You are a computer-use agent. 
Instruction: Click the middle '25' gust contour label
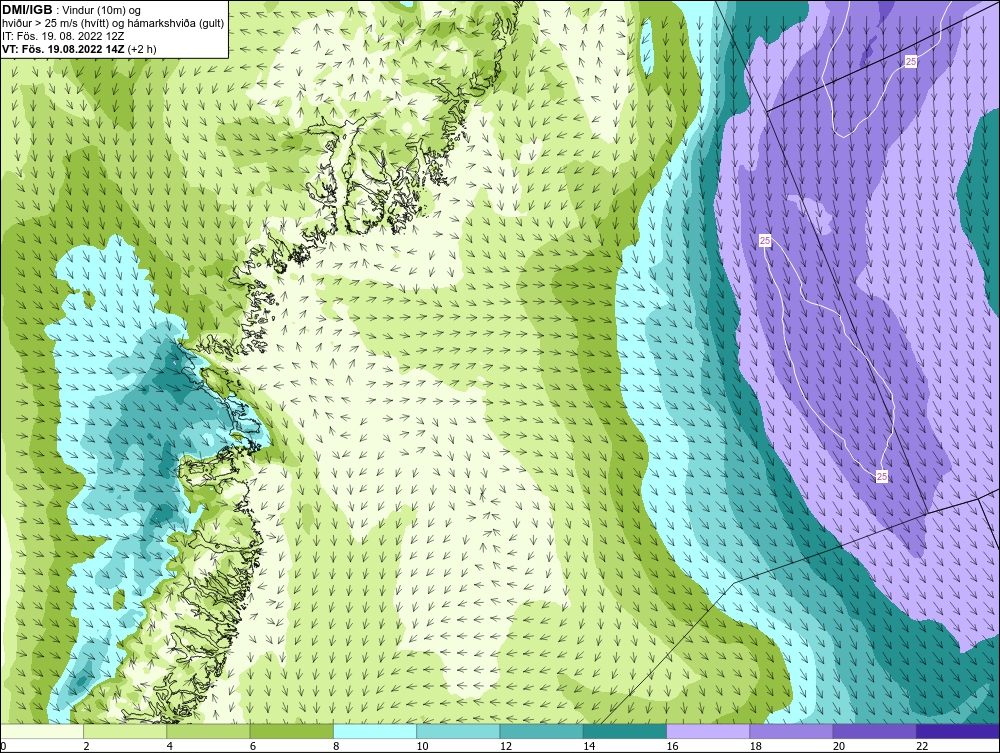tap(765, 240)
